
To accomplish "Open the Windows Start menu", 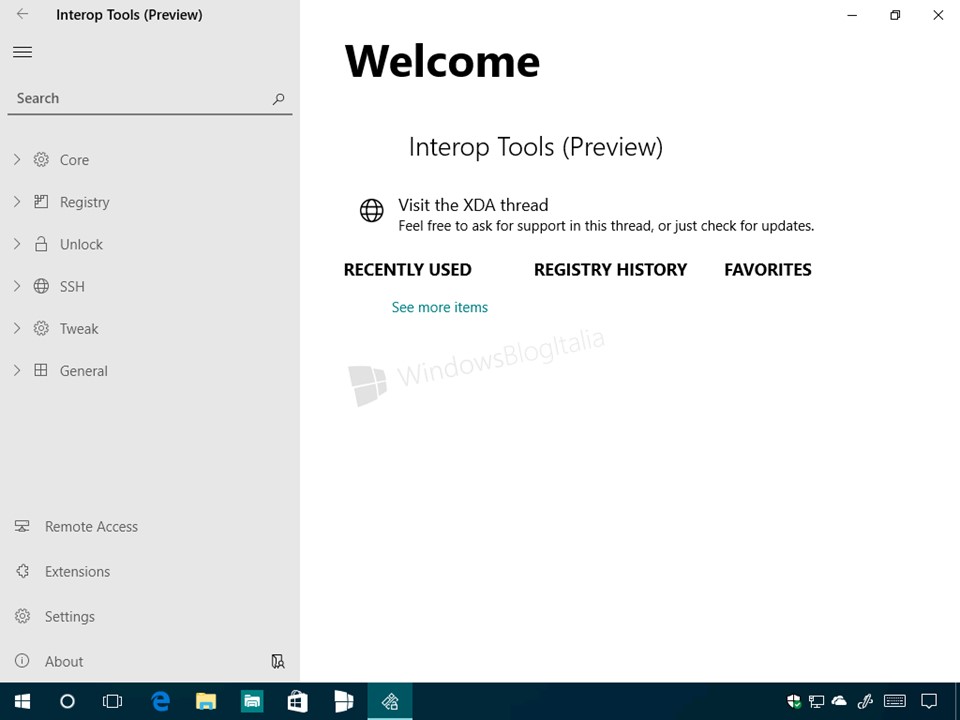I will [x=23, y=702].
